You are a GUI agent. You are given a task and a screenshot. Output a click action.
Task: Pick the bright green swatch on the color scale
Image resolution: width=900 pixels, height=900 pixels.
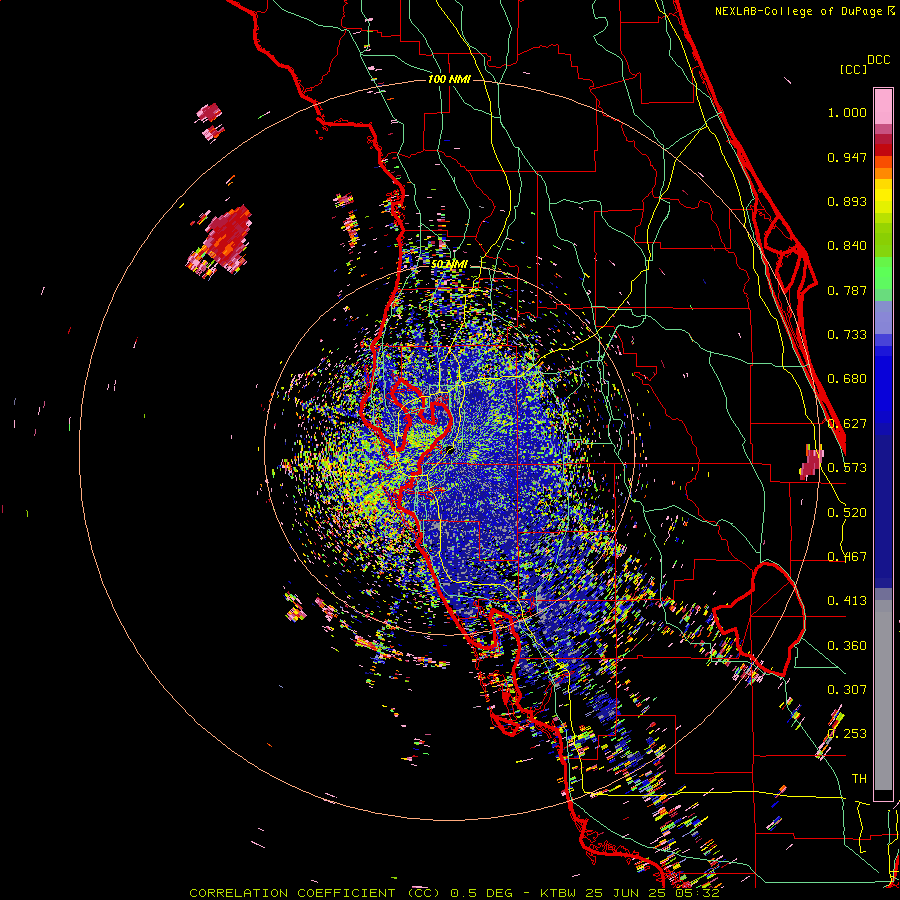pyautogui.click(x=883, y=273)
